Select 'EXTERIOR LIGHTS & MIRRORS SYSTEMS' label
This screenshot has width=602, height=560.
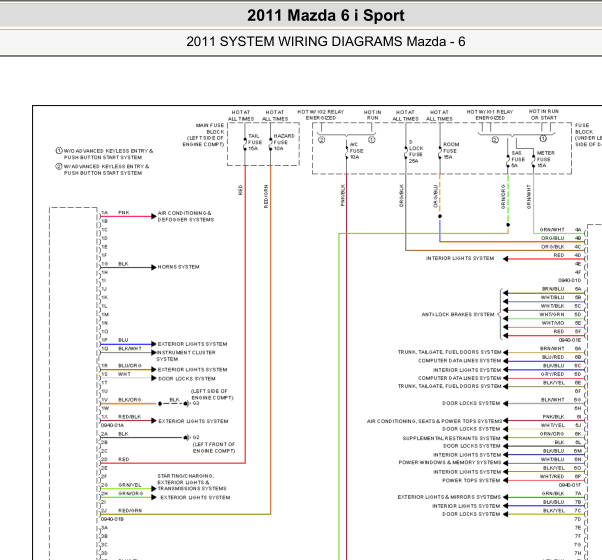tap(449, 497)
